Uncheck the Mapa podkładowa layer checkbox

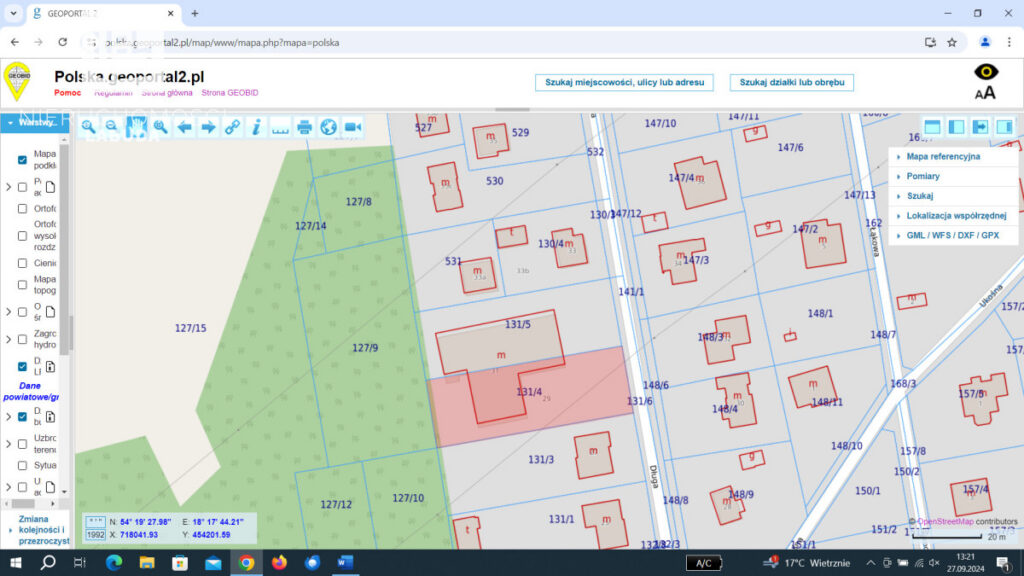(22, 160)
